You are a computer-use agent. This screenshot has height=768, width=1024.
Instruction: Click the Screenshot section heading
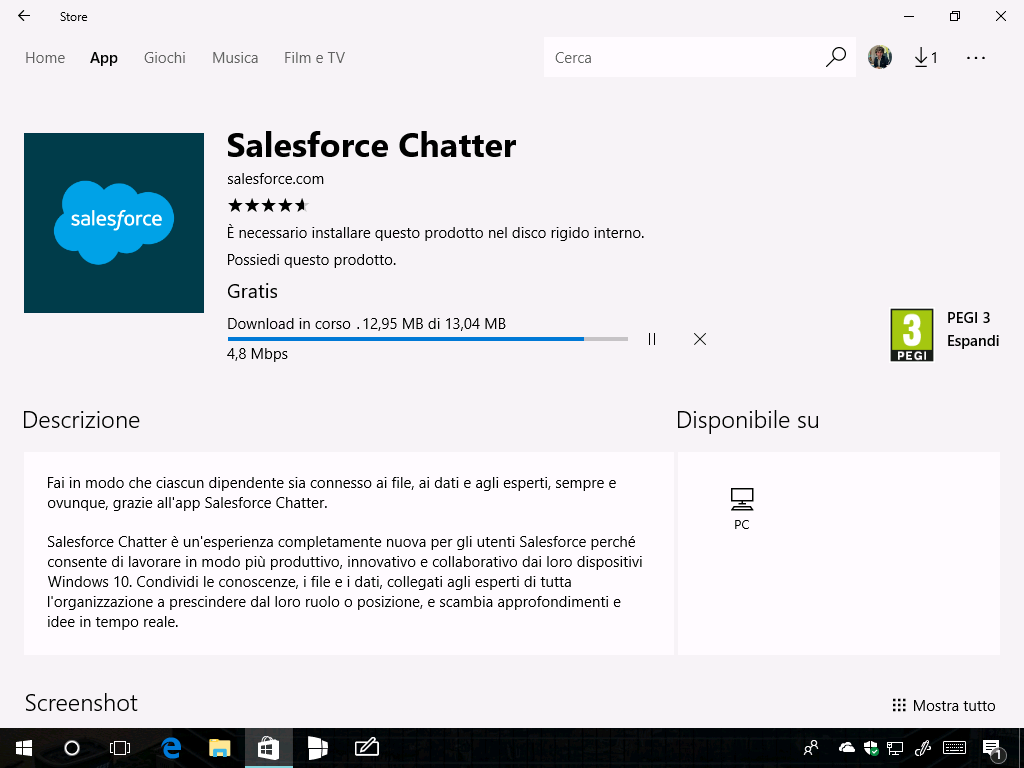coord(81,703)
